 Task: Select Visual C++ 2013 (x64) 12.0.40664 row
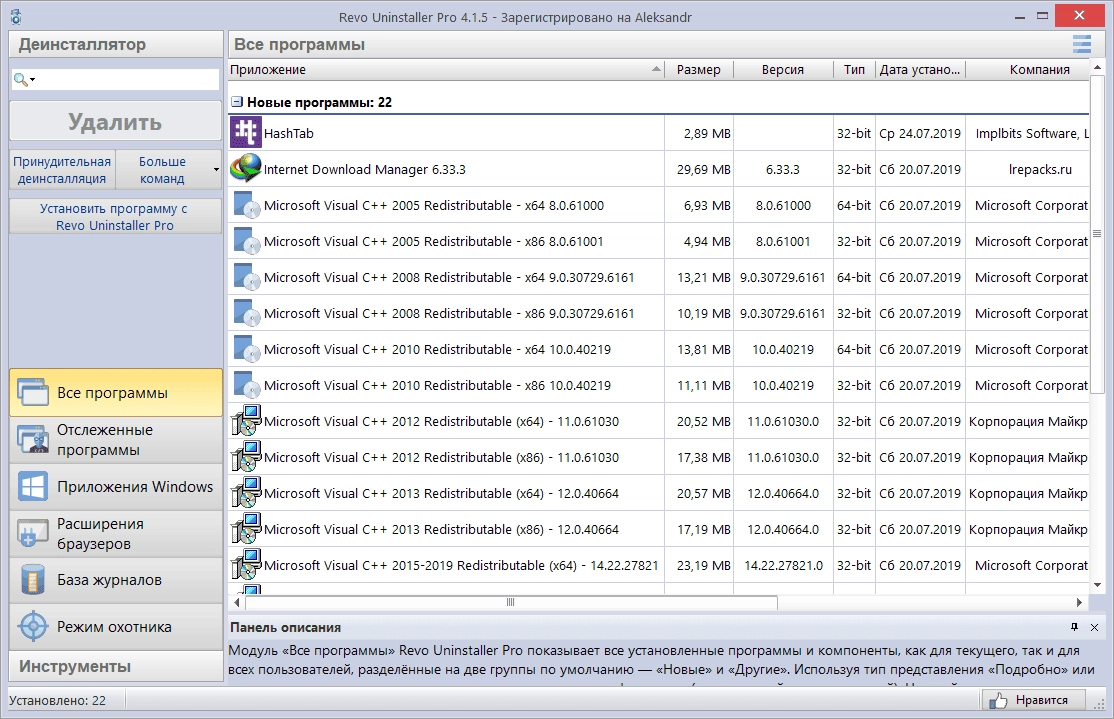point(658,493)
